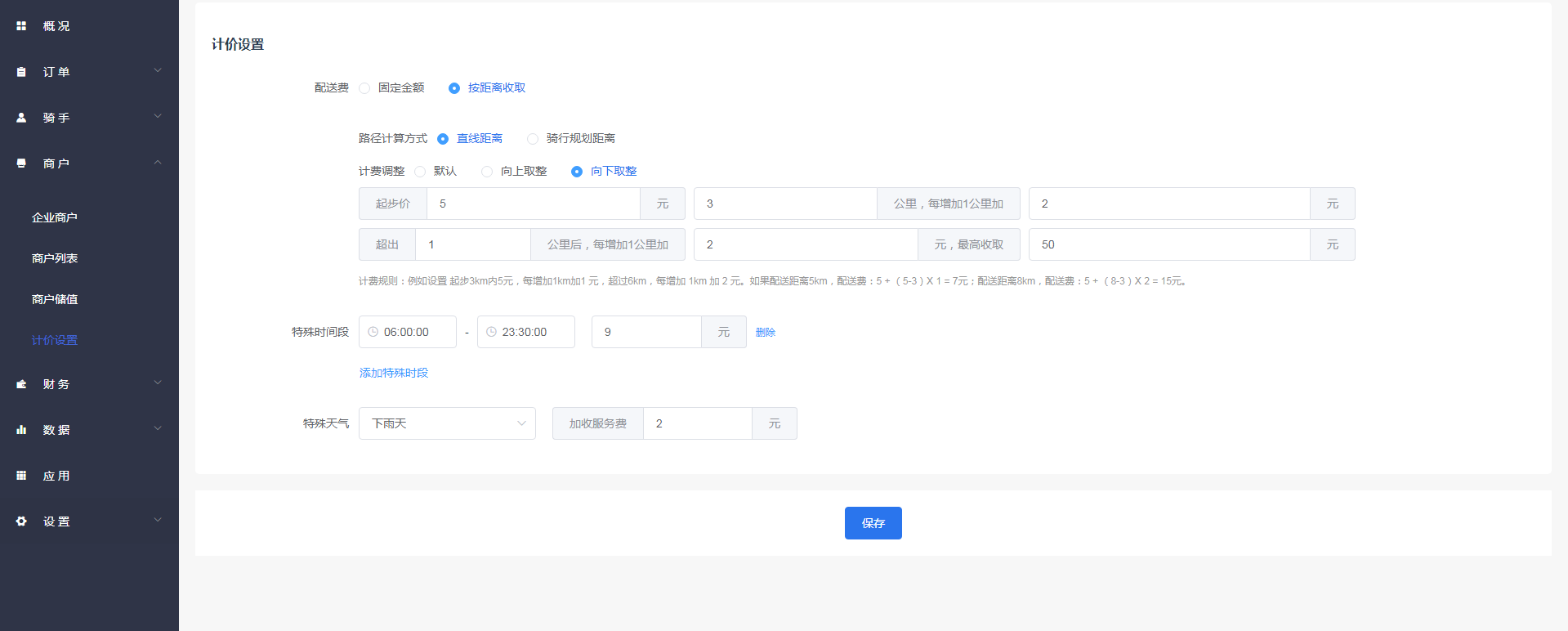Open 商户列表 submenu item

click(55, 258)
